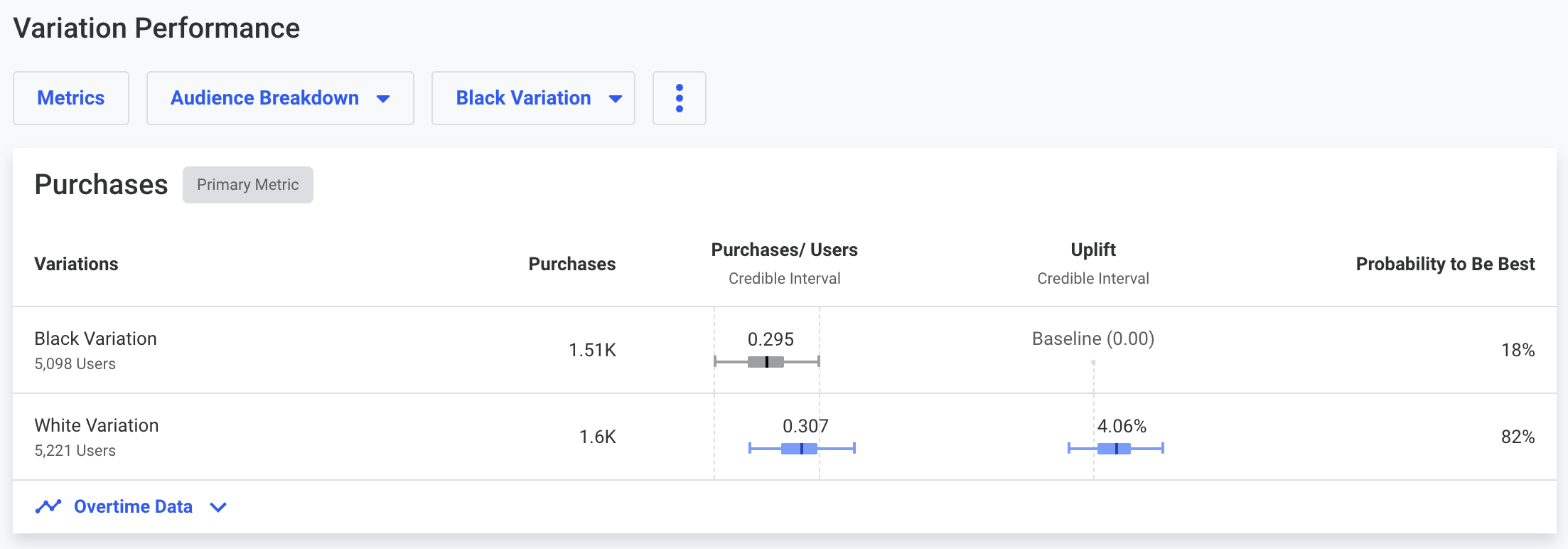Viewport: 1568px width, 549px height.
Task: Click the 0.295 purchases per user value
Action: point(770,339)
